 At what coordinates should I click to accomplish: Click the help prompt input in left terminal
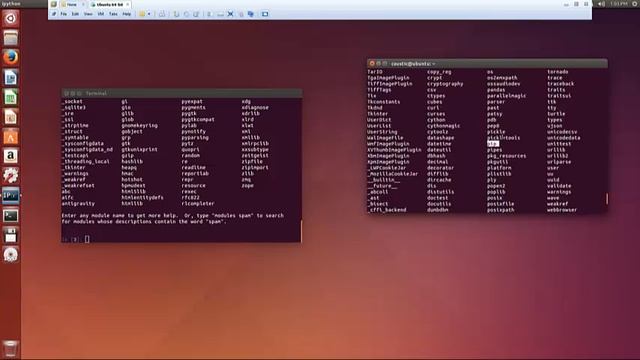click(87, 239)
